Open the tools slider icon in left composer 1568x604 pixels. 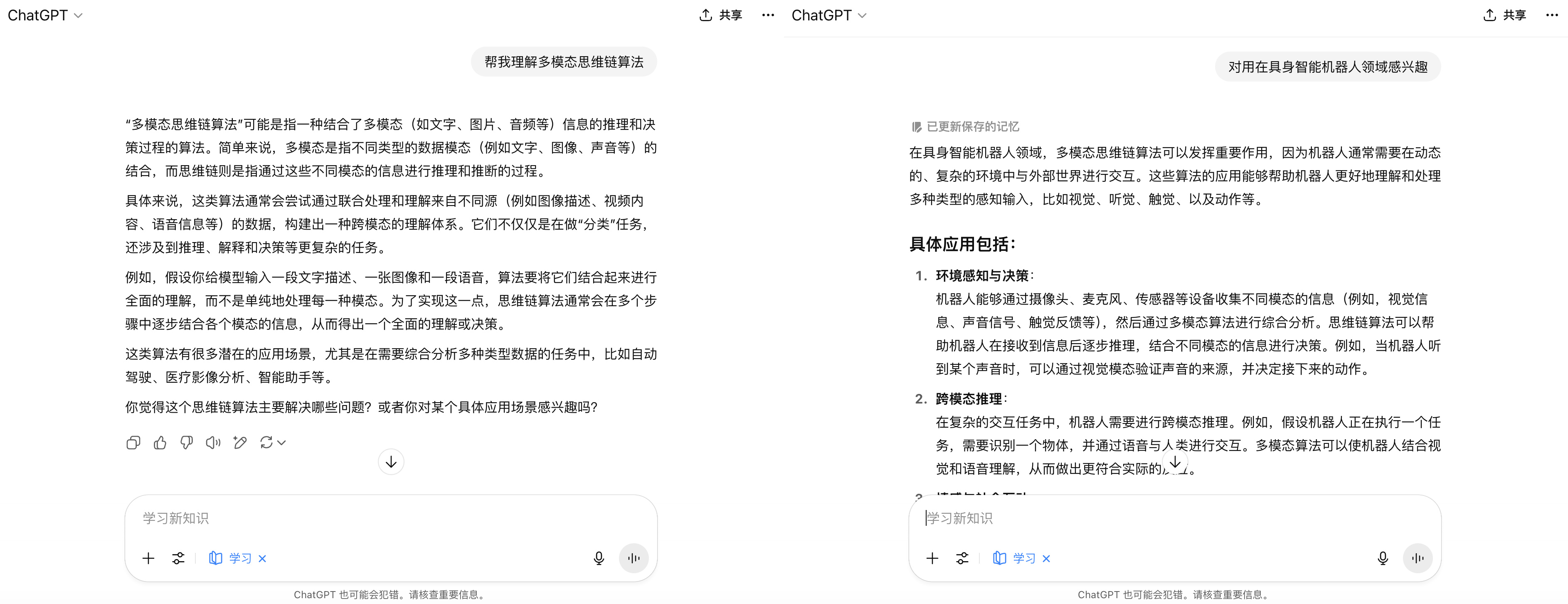tap(178, 558)
